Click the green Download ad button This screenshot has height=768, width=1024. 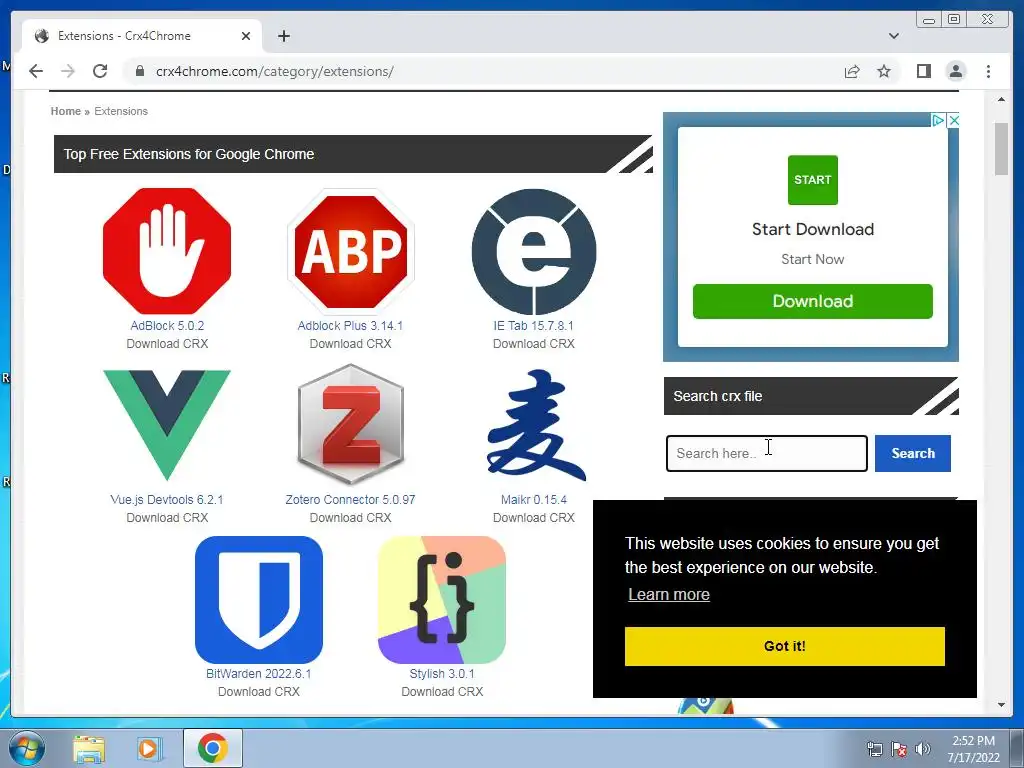tap(812, 301)
